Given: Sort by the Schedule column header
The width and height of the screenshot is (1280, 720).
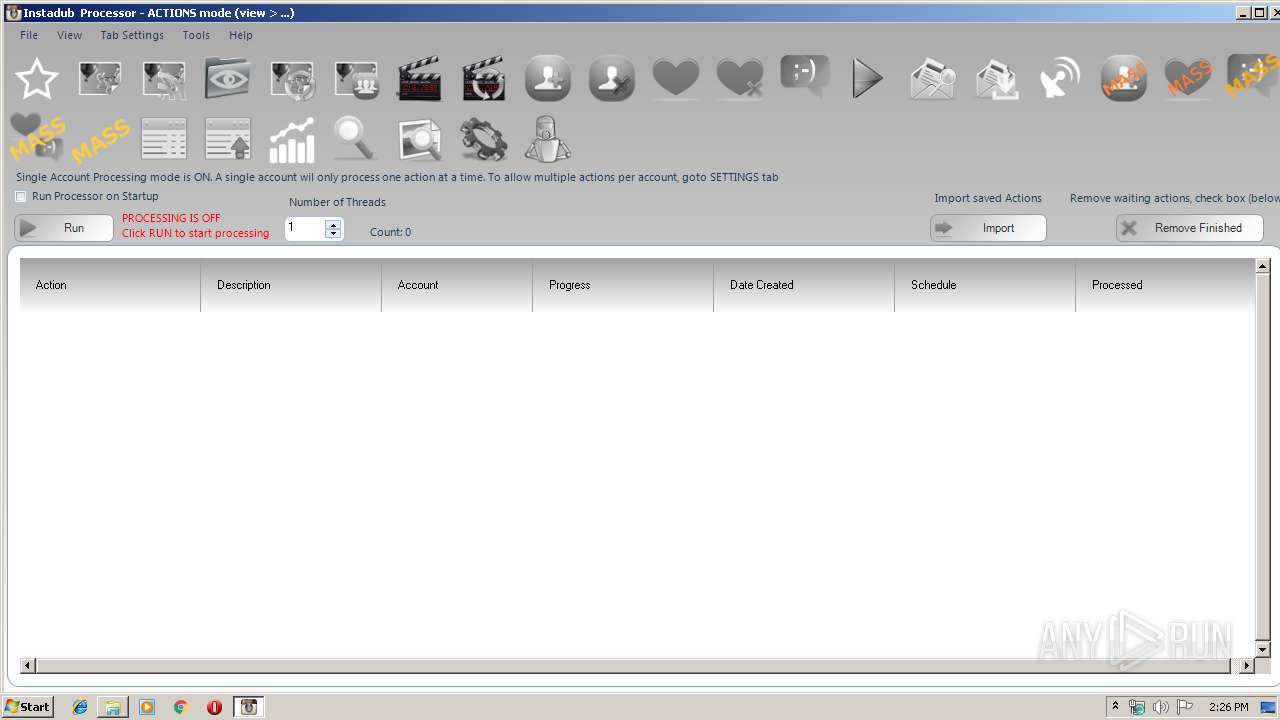Looking at the screenshot, I should pos(985,285).
